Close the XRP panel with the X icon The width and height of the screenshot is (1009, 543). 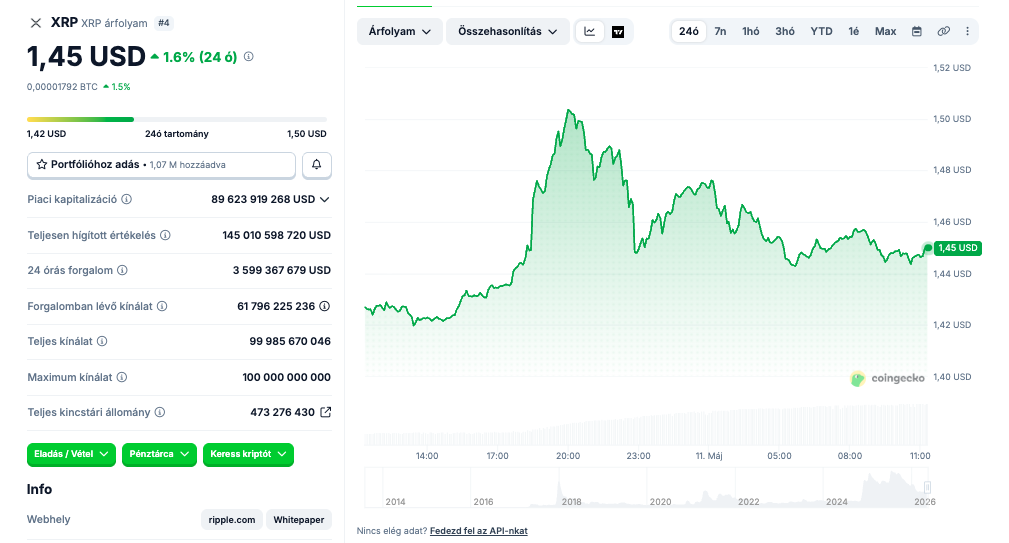pos(36,23)
